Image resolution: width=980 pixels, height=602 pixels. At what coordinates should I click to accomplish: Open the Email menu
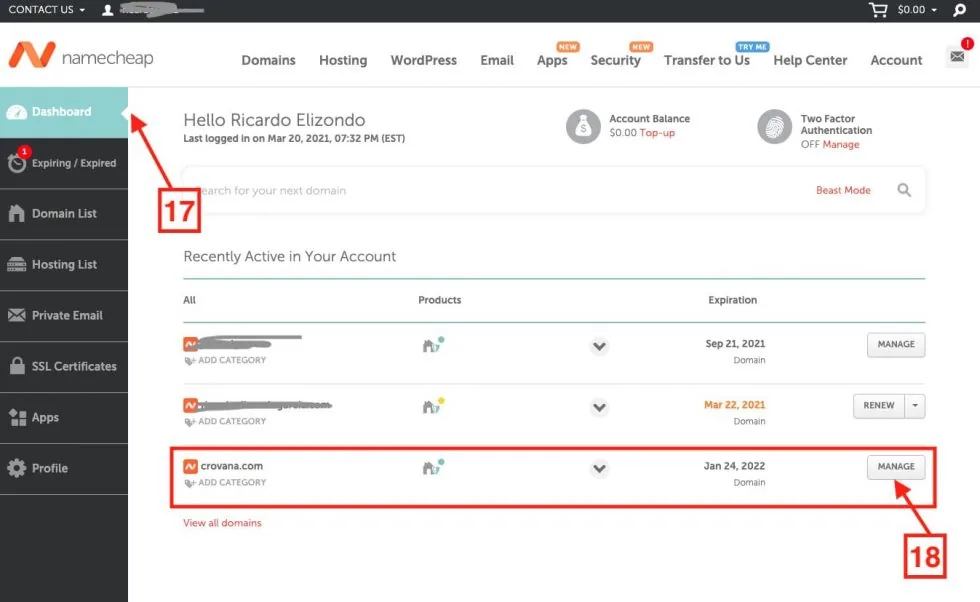coord(497,60)
